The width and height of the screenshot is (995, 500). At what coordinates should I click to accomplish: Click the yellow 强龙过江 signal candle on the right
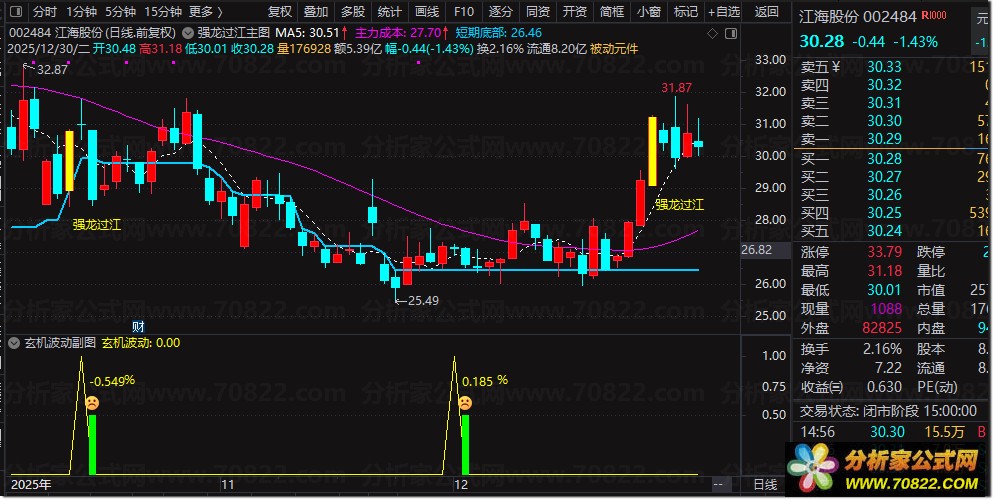pyautogui.click(x=652, y=151)
